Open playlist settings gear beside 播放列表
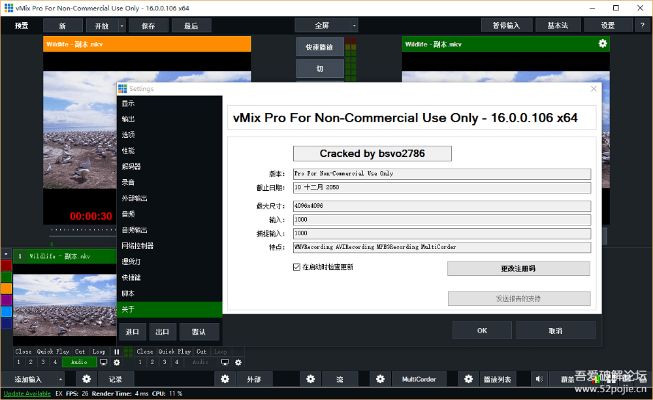Viewport: 653px width, 400px height. 469,379
